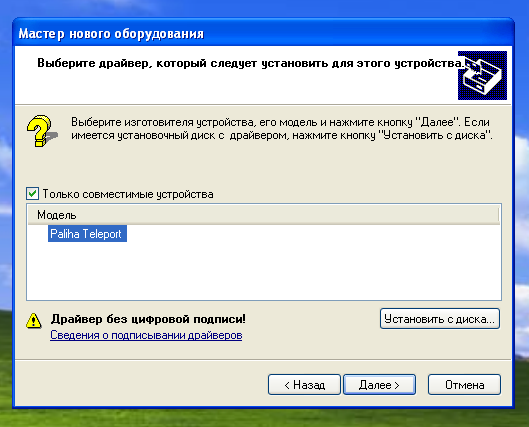Viewport: 529px width, 427px height.
Task: Click the yellow question mark icon
Action: (x=41, y=131)
